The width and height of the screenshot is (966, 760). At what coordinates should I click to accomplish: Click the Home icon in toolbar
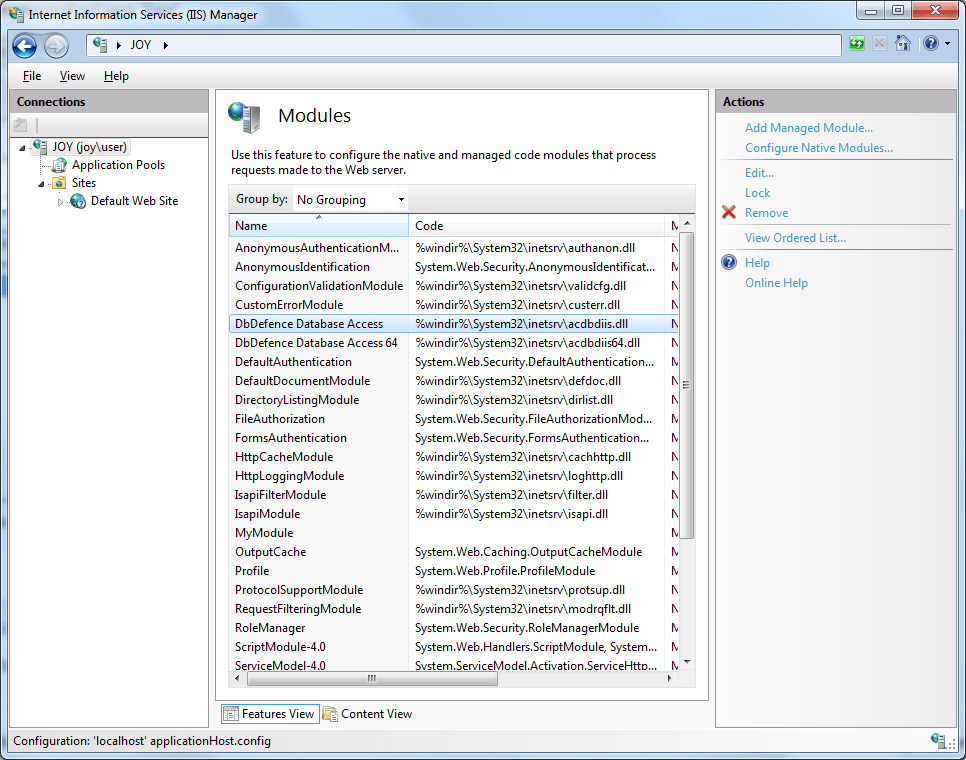[x=902, y=44]
